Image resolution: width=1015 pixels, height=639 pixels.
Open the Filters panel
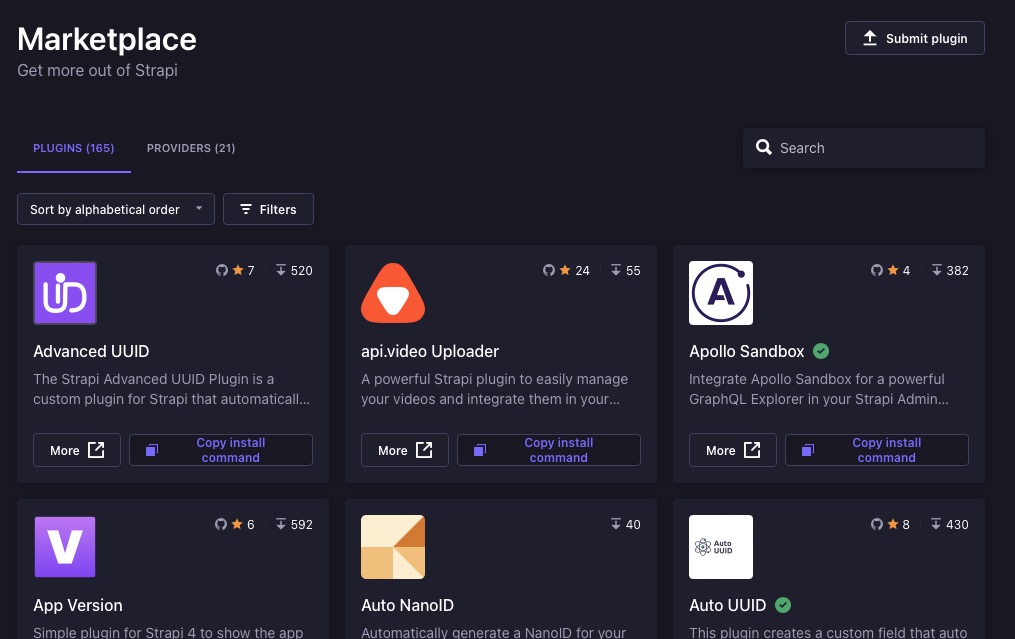coord(268,209)
